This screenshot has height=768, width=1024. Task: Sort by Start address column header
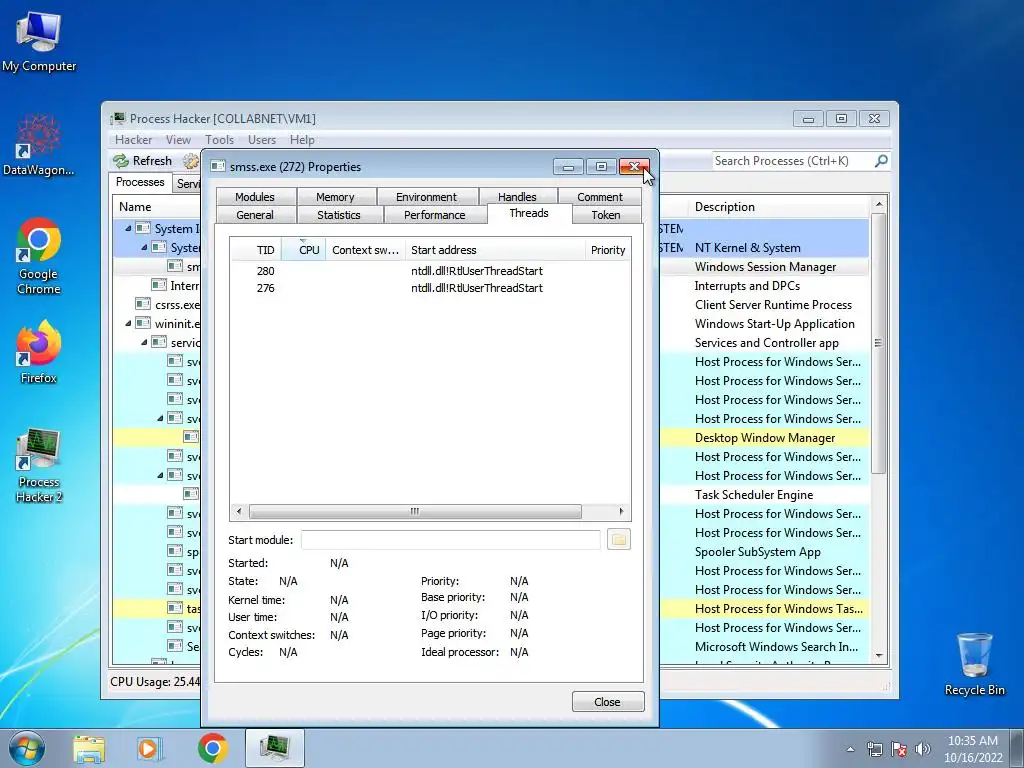pos(495,250)
